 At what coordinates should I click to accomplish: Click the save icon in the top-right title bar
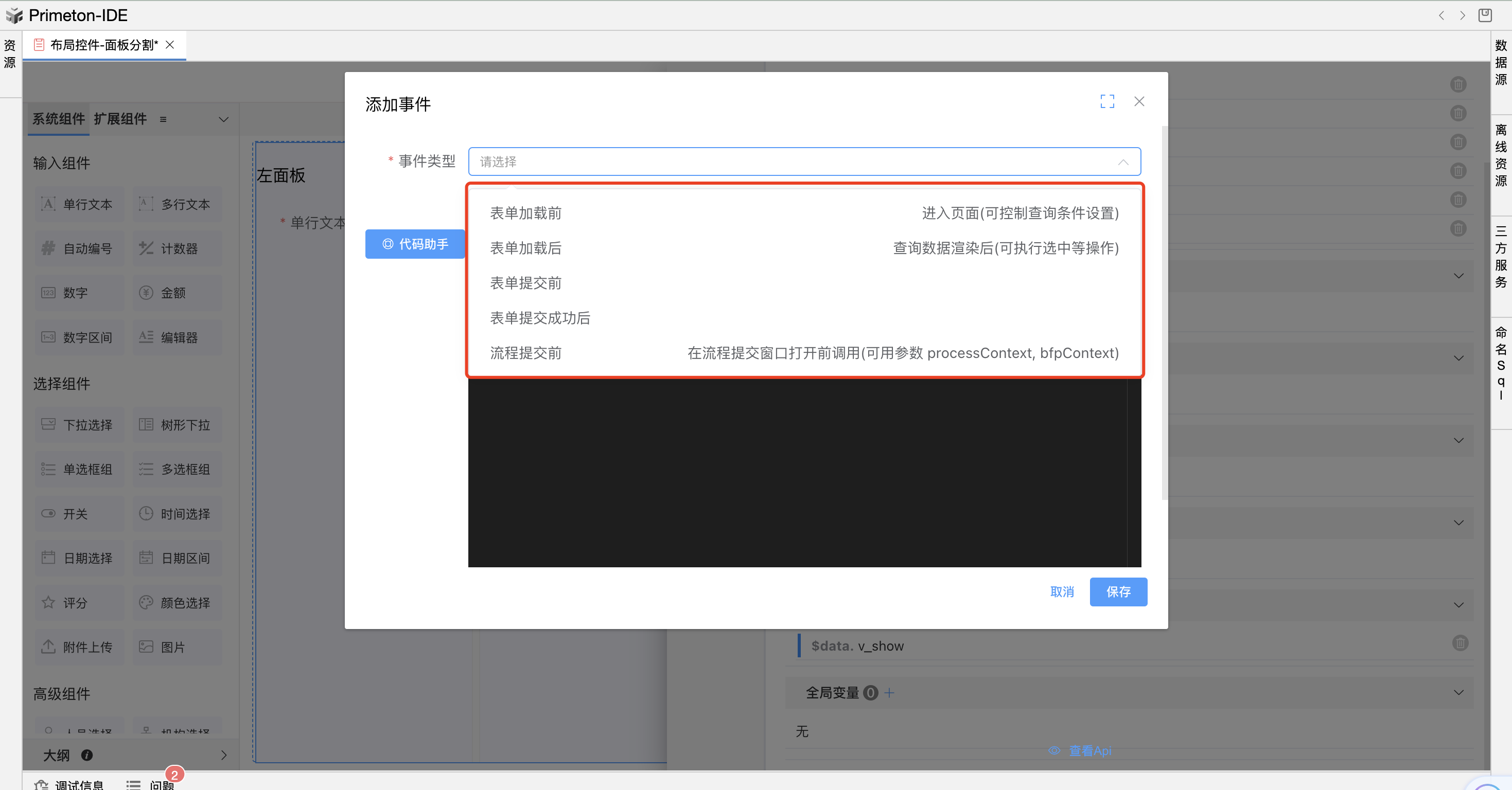(1484, 15)
